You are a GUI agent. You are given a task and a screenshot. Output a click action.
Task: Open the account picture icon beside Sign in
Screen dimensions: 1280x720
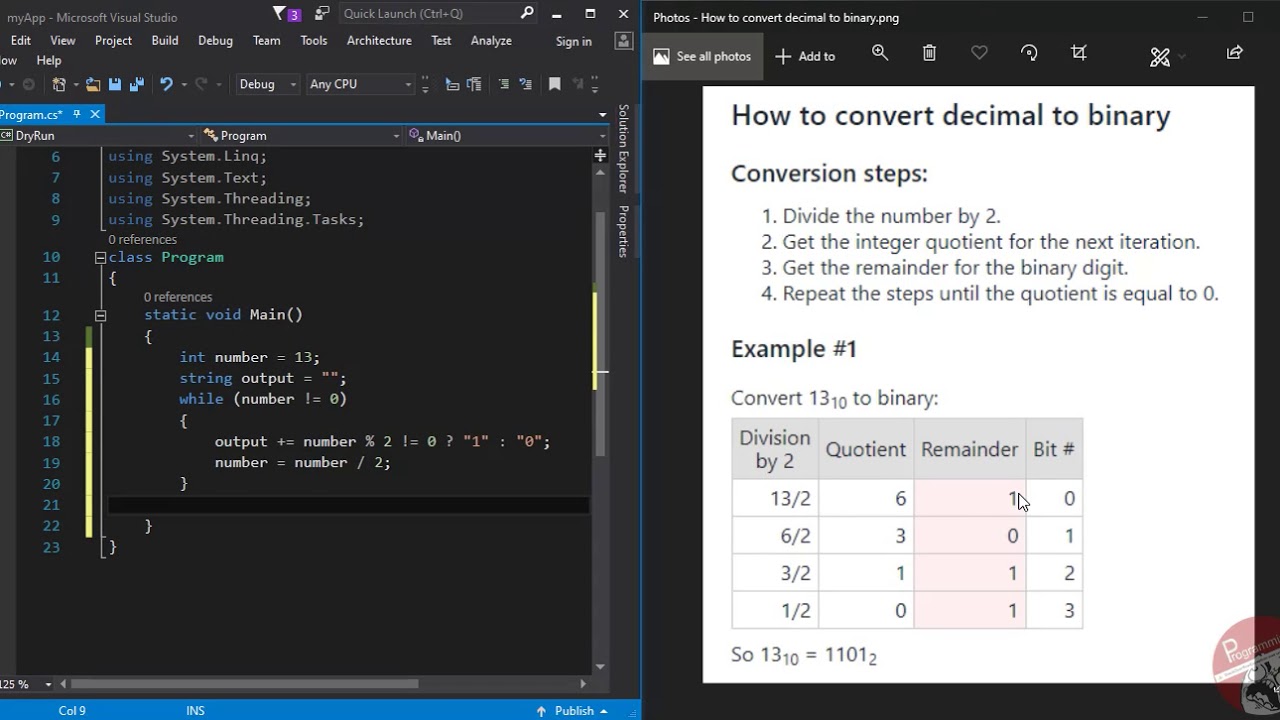624,41
